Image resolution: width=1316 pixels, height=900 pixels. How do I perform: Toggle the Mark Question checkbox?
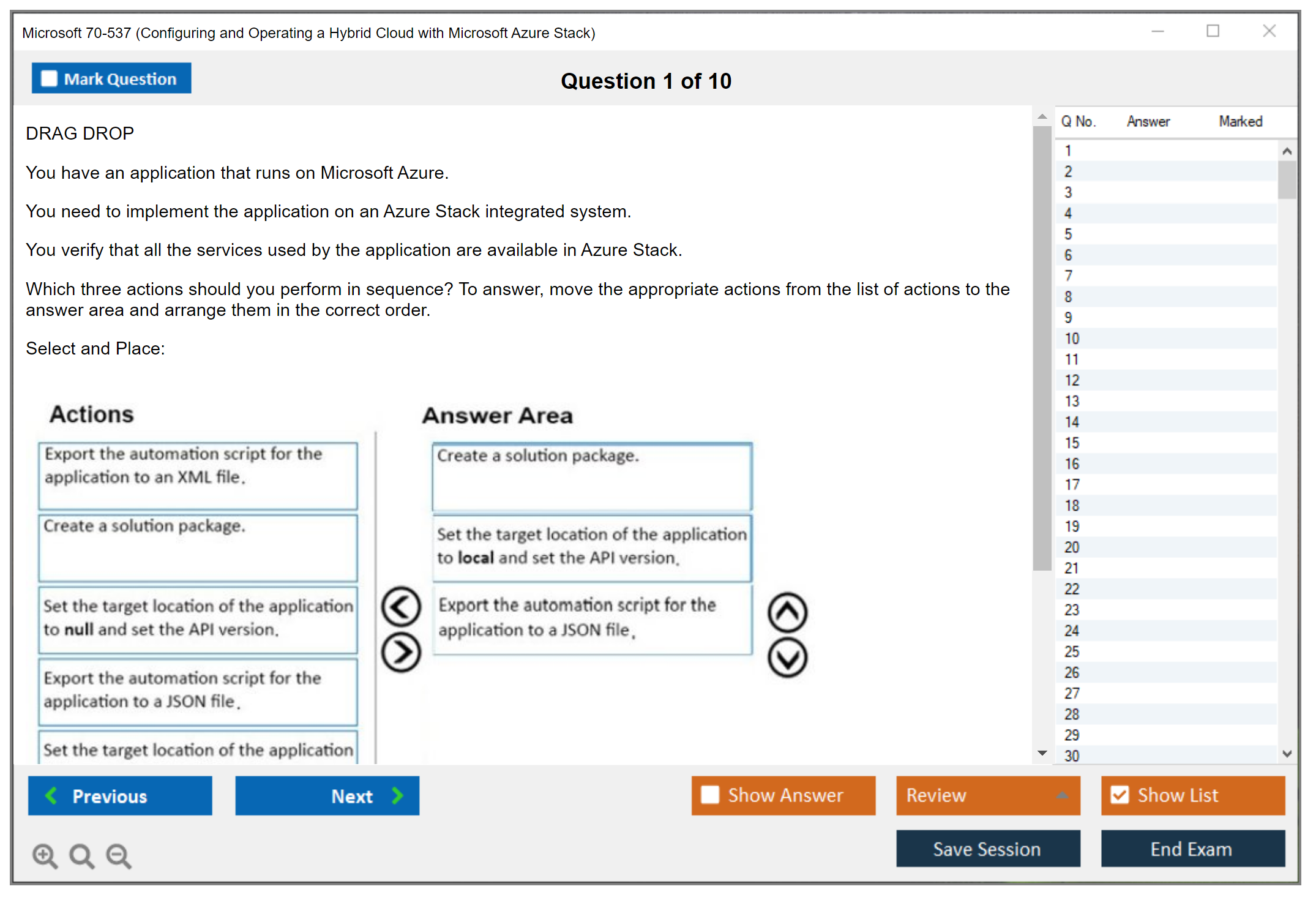point(49,79)
